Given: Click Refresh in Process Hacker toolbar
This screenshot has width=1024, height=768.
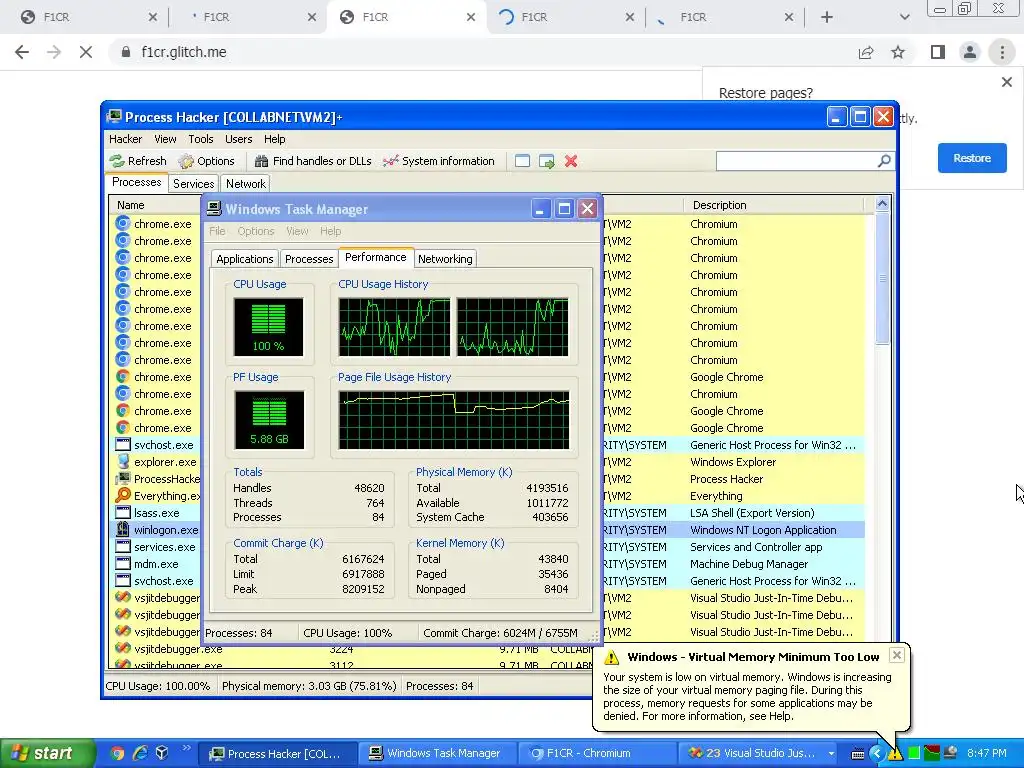Looking at the screenshot, I should [x=138, y=161].
